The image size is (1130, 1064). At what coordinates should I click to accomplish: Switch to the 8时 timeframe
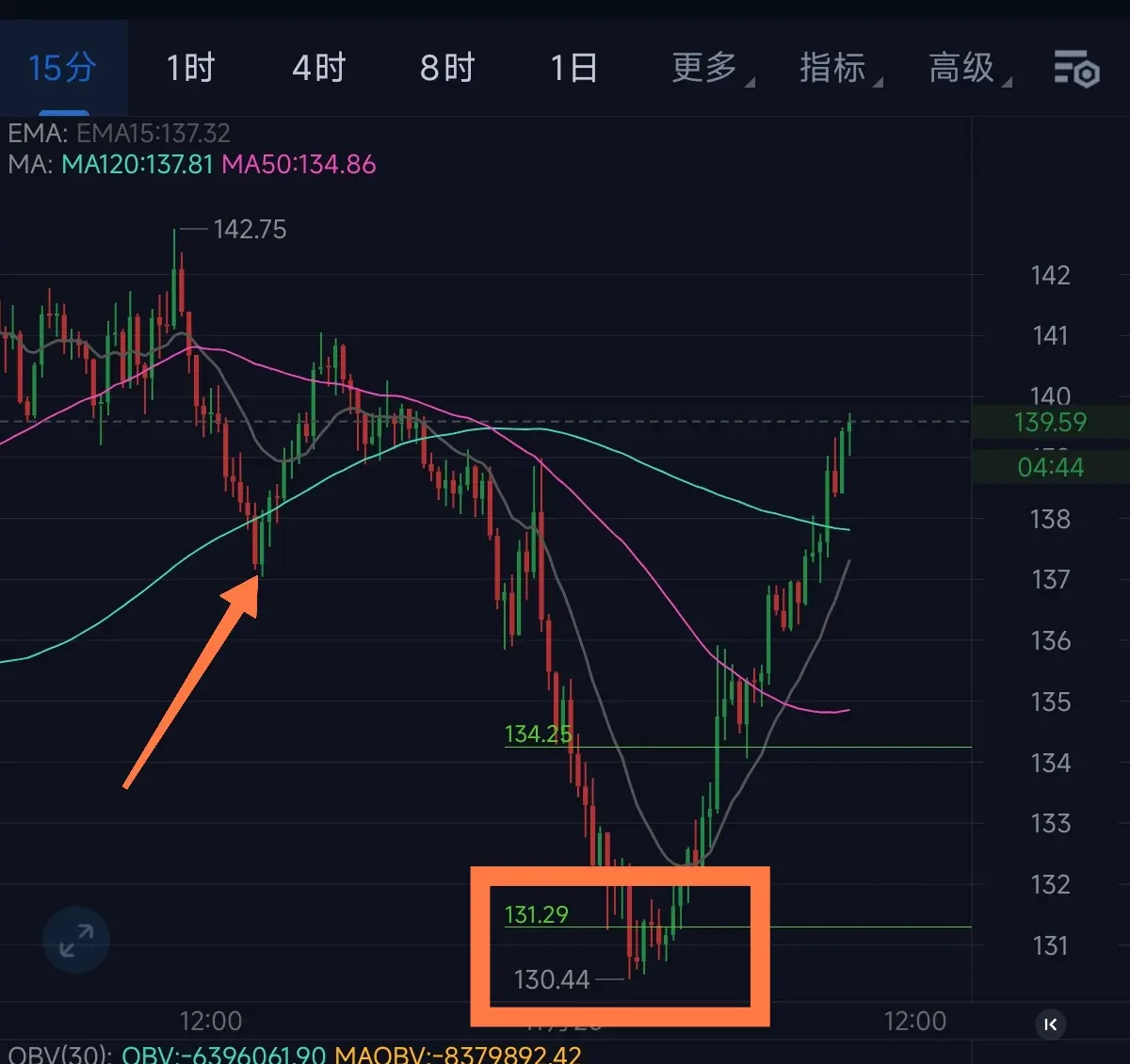click(x=447, y=68)
